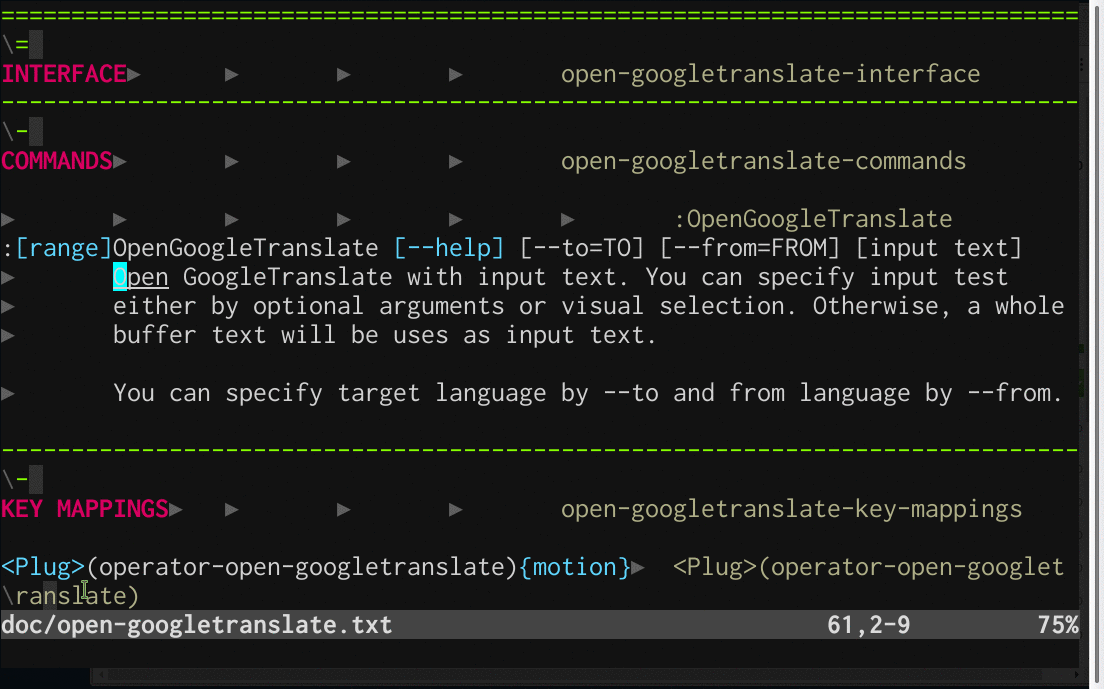Image resolution: width=1104 pixels, height=689 pixels.
Task: Click the tab marker right after COMMANDS
Action: coord(120,162)
